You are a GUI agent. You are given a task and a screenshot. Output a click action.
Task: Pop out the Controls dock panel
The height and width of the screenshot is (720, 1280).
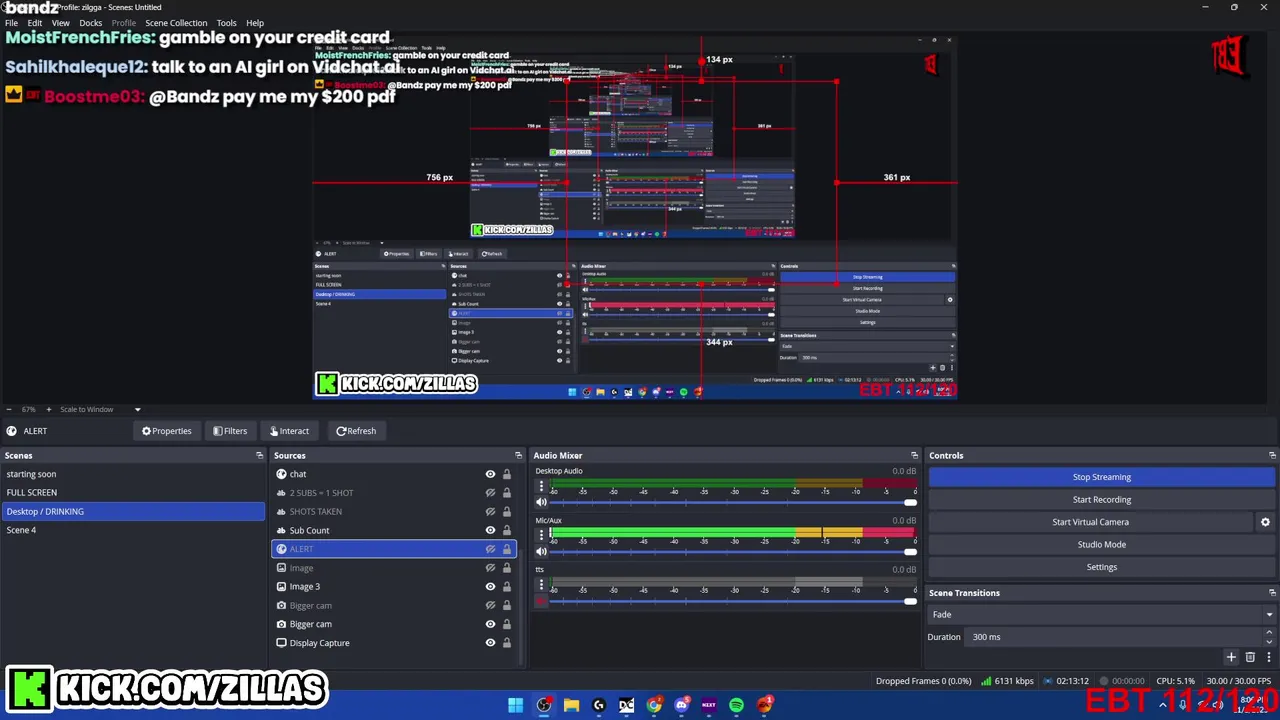pyautogui.click(x=1272, y=455)
